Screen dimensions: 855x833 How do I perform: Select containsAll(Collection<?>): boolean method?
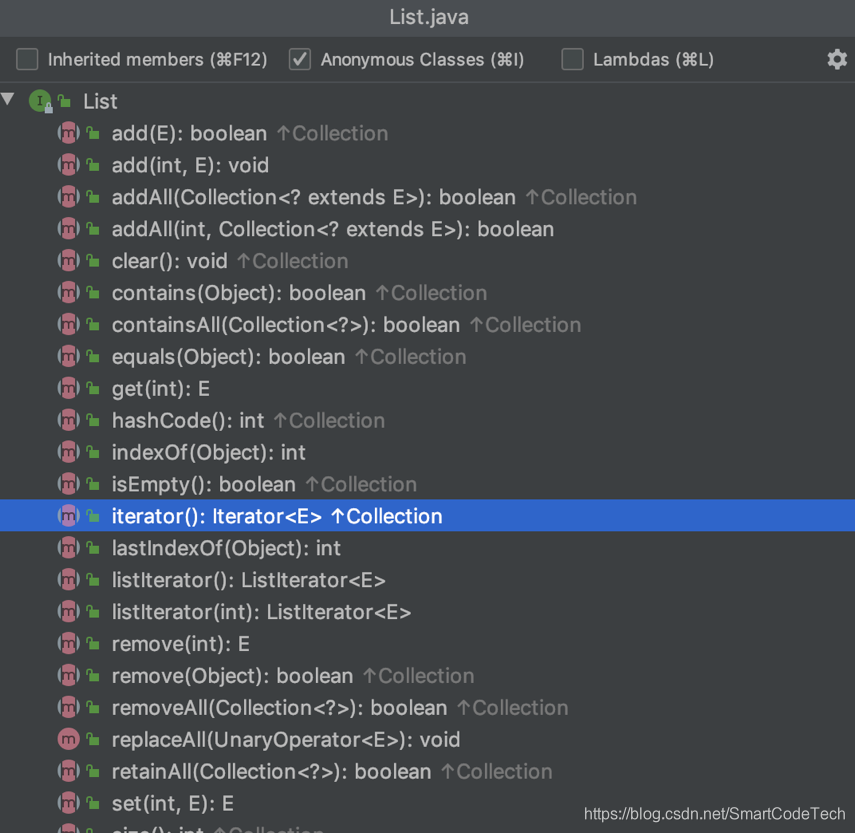pyautogui.click(x=286, y=325)
